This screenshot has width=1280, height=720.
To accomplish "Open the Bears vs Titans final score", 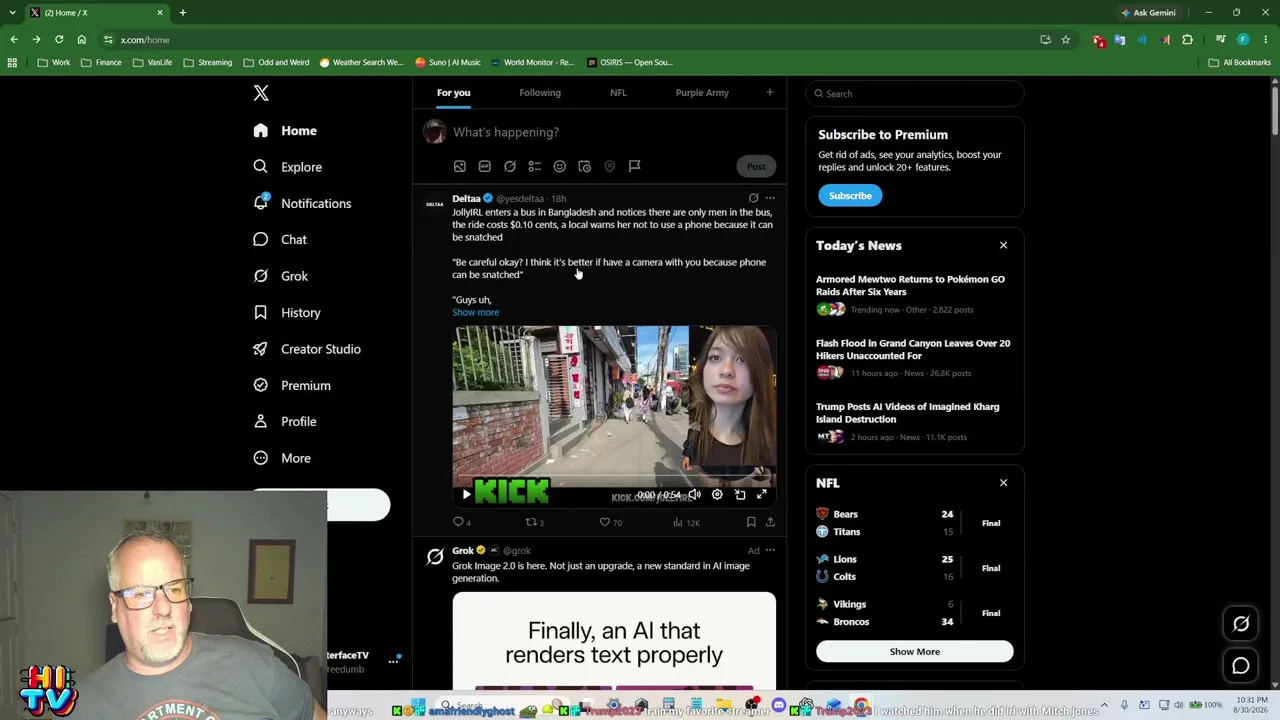I will [914, 523].
